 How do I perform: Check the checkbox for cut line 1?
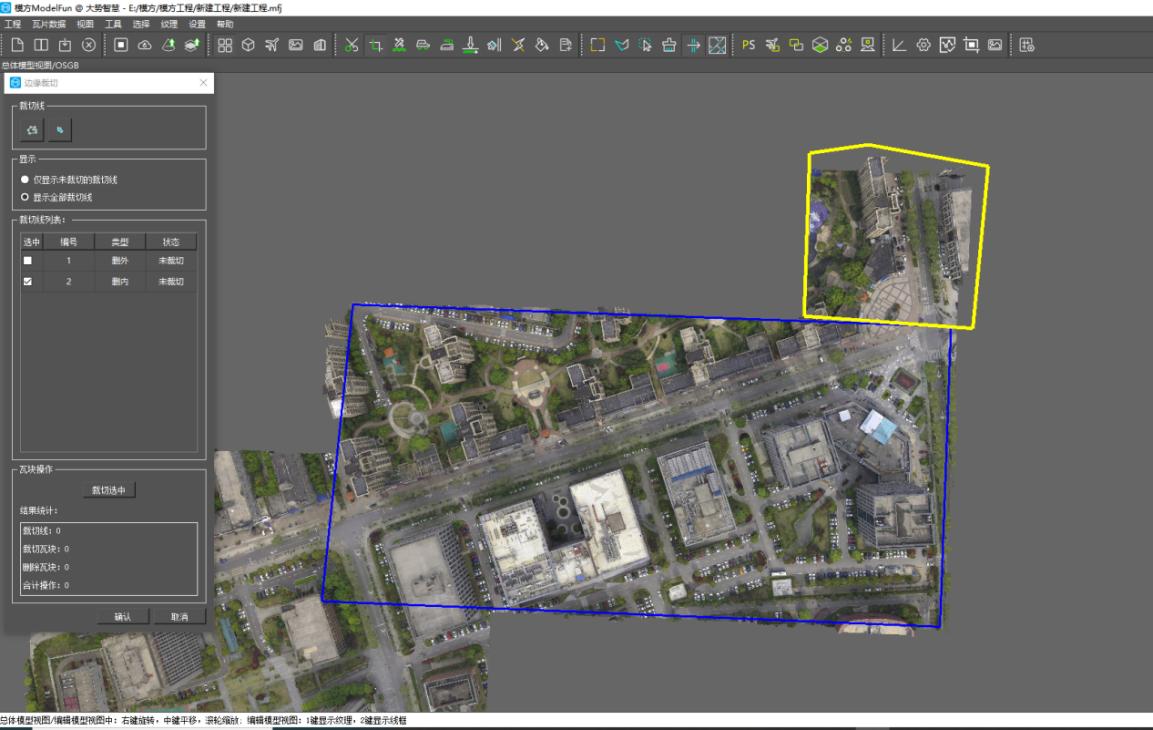click(x=28, y=260)
